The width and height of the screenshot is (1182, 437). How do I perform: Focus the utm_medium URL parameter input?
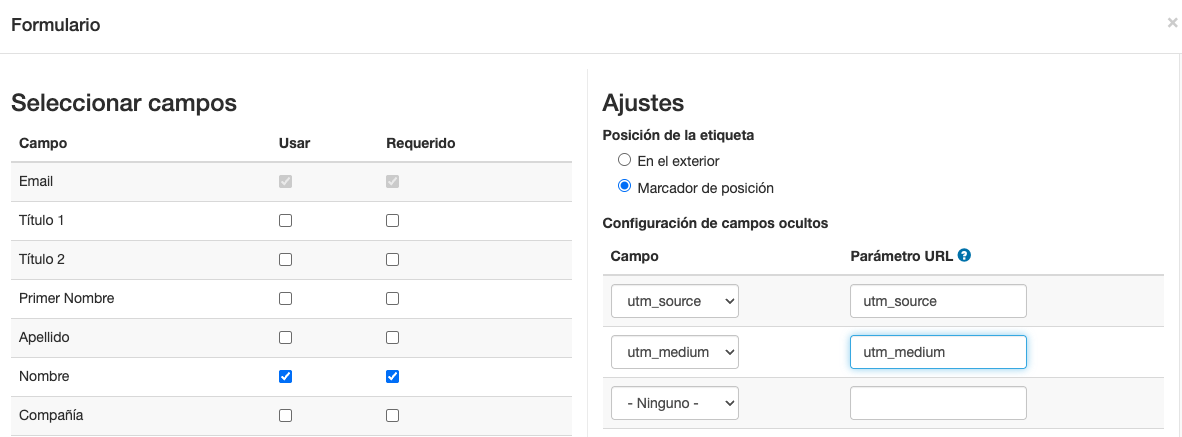point(938,352)
